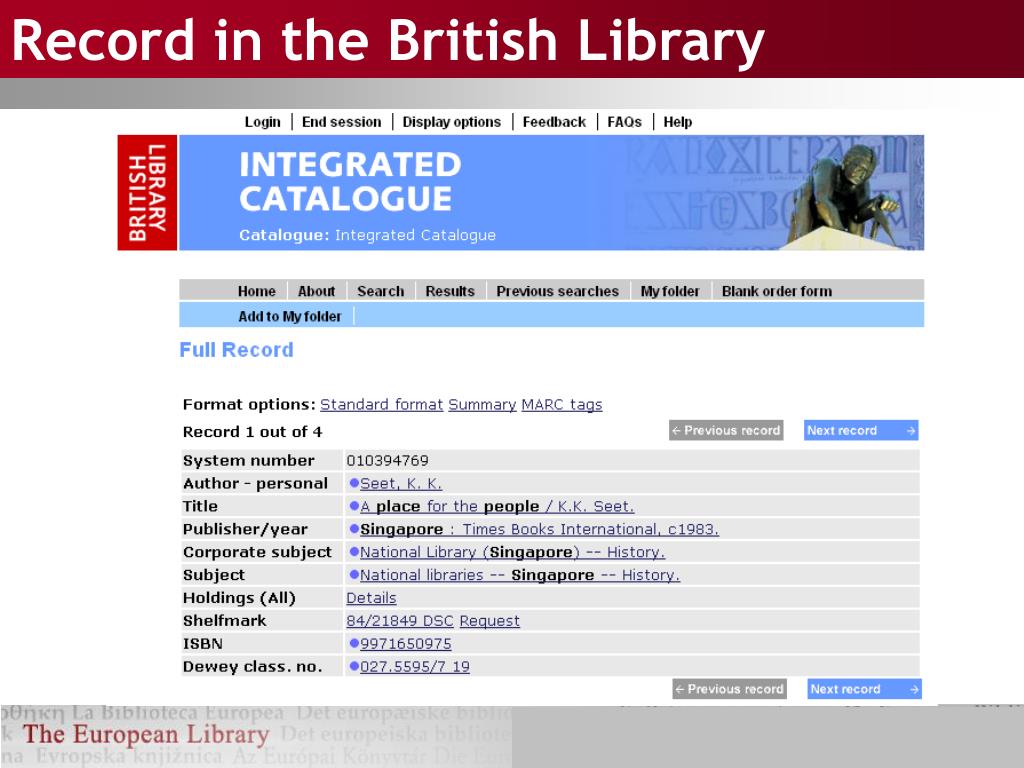Open the title link A place for the people
This screenshot has height=768, width=1024.
(497, 507)
